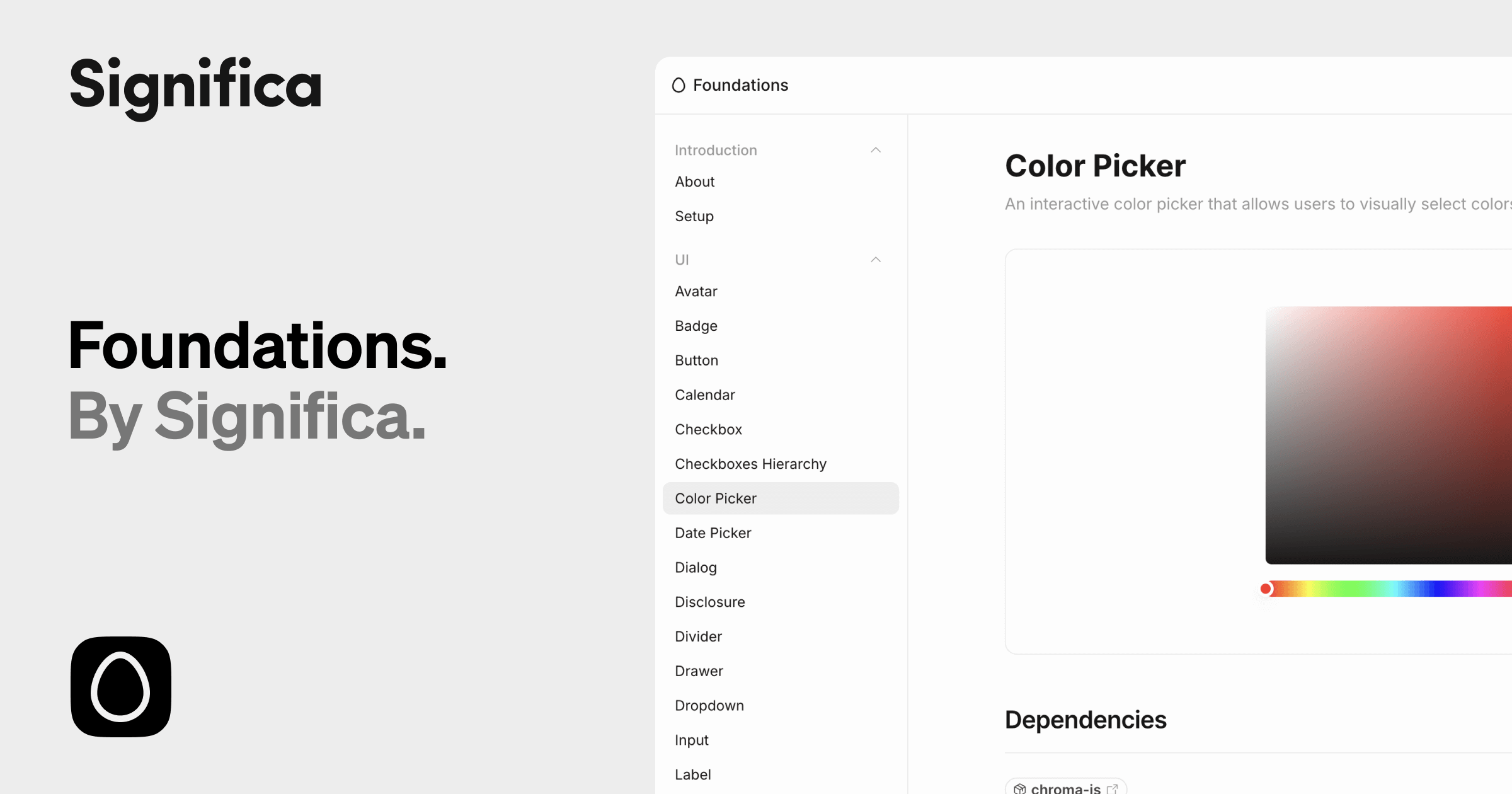Click the Foundations egg logo icon in header
Screen dimensions: 1512x794
click(679, 85)
